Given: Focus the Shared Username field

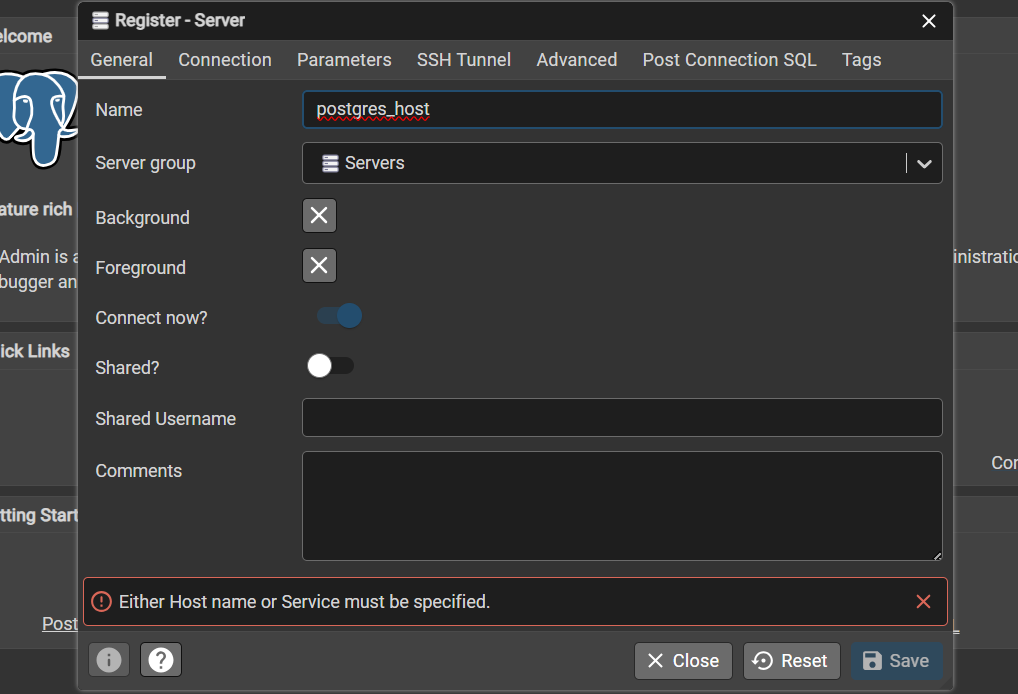Looking at the screenshot, I should (621, 418).
